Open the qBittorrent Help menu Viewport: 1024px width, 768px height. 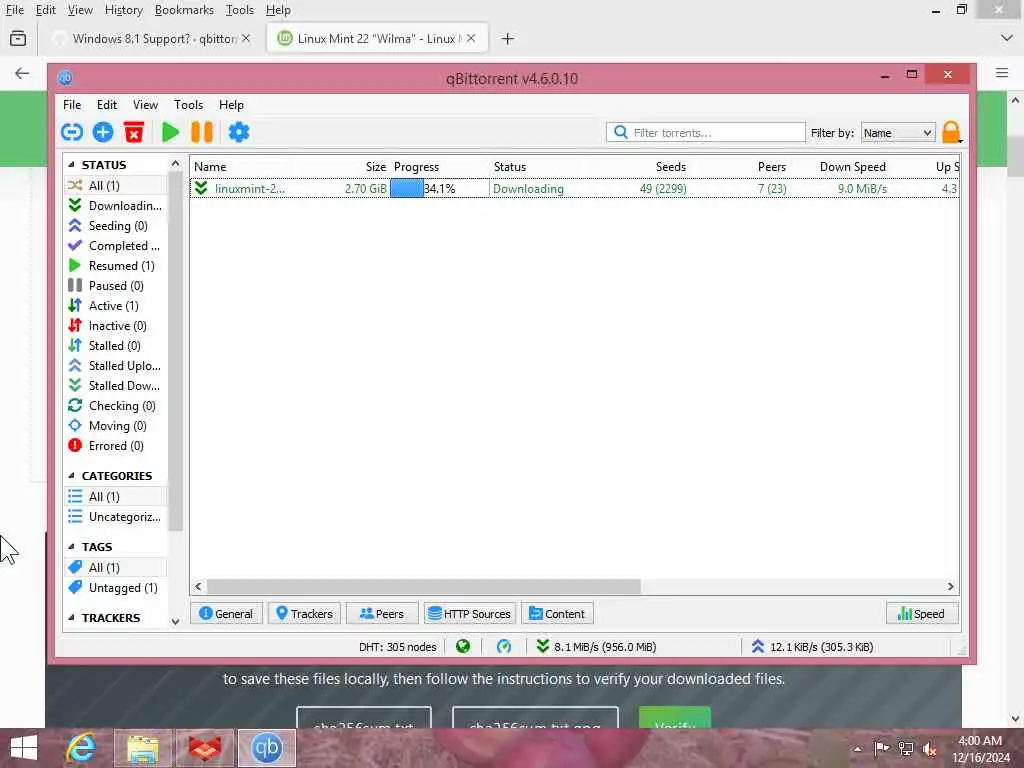pyautogui.click(x=231, y=105)
